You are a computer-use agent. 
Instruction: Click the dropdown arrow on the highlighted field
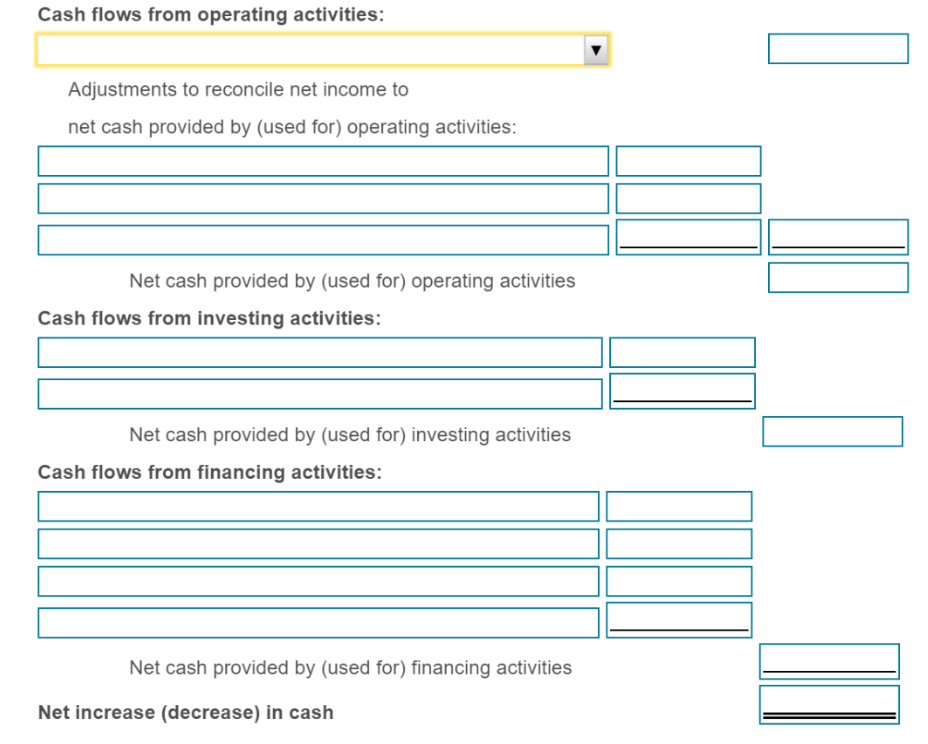tap(597, 49)
